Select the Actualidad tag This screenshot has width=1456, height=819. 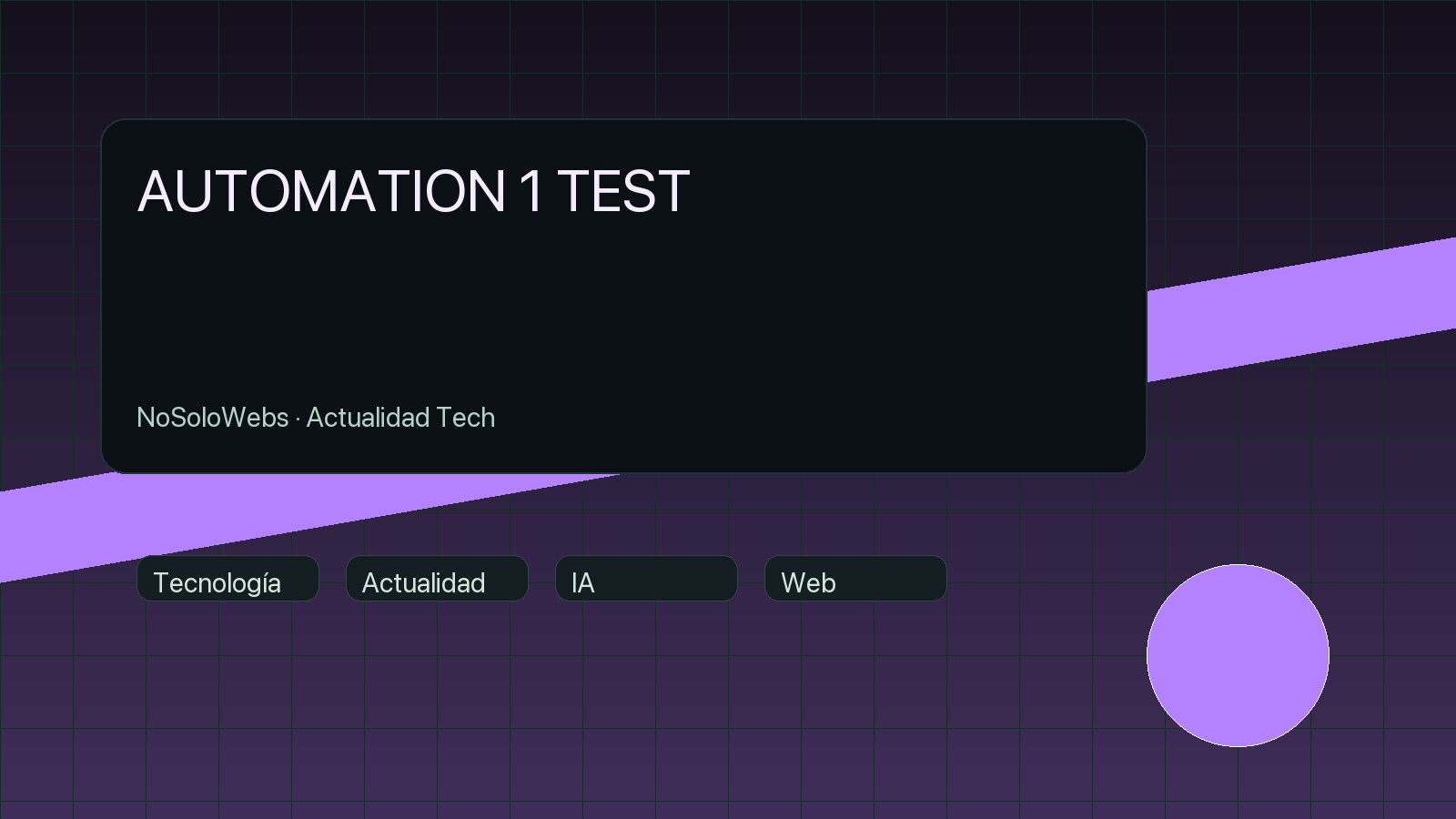pos(436,580)
